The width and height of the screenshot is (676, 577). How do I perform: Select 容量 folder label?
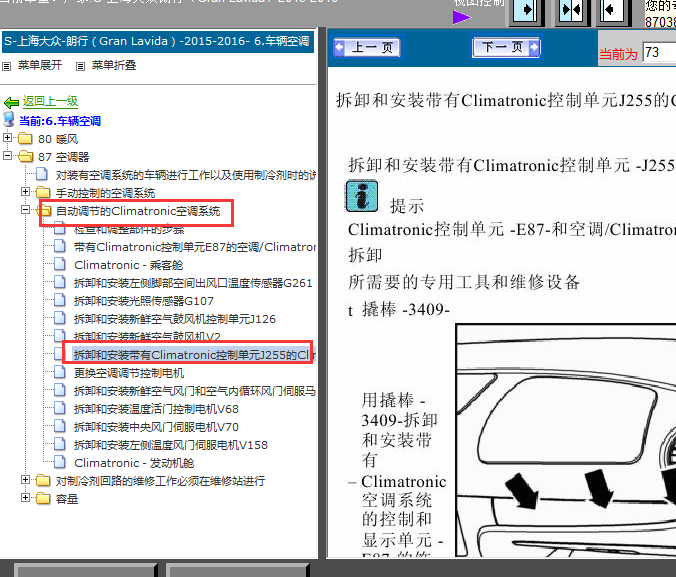[67, 499]
